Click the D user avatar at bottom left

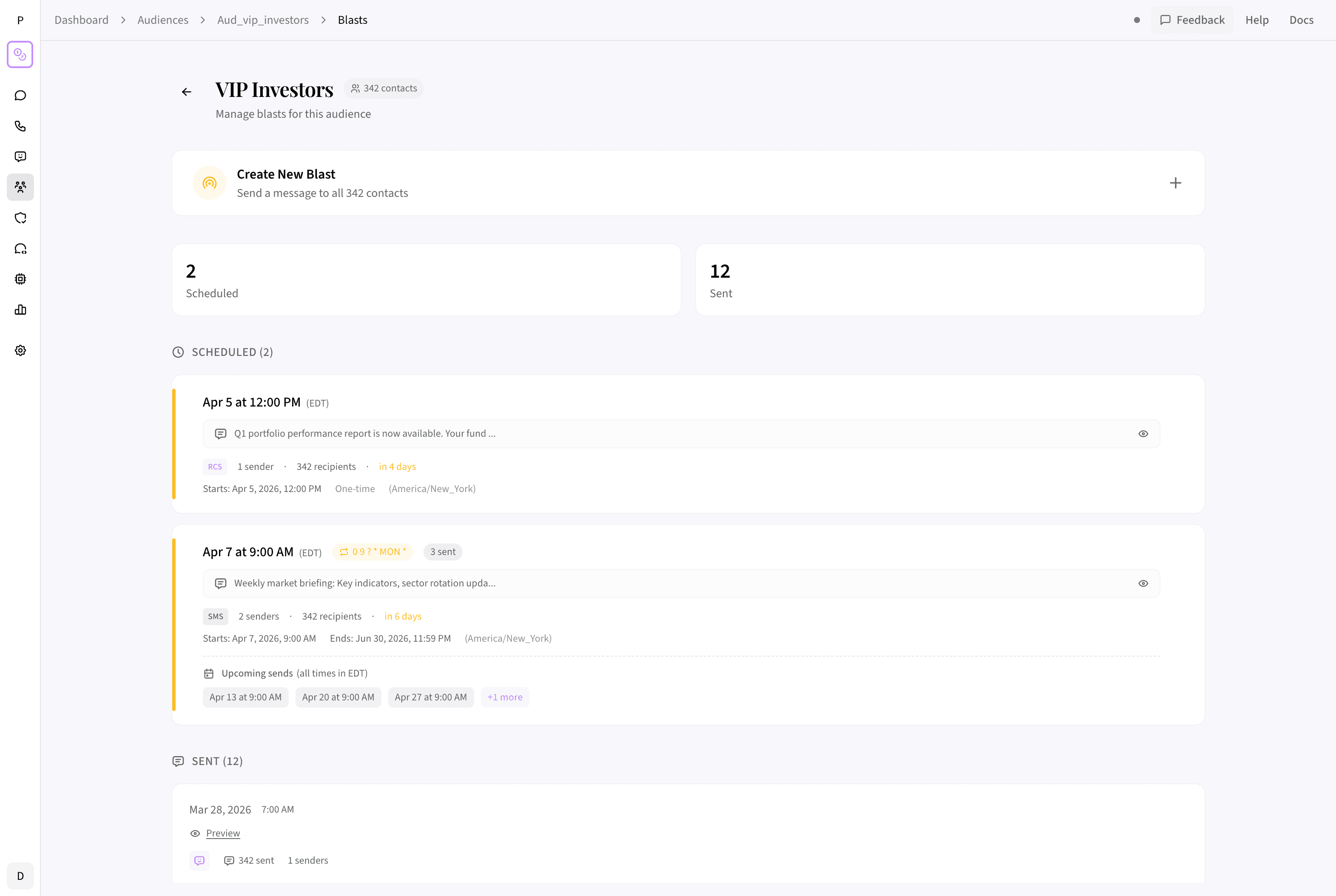coord(20,876)
